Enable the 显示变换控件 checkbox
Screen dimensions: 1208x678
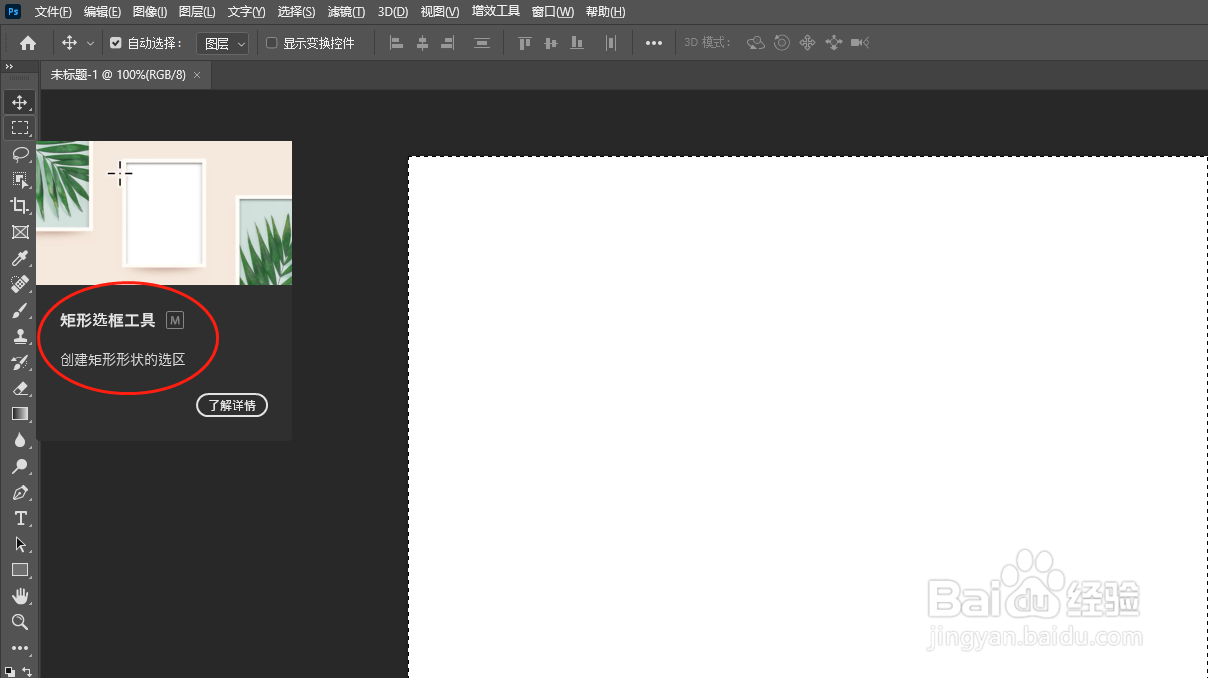coord(271,43)
